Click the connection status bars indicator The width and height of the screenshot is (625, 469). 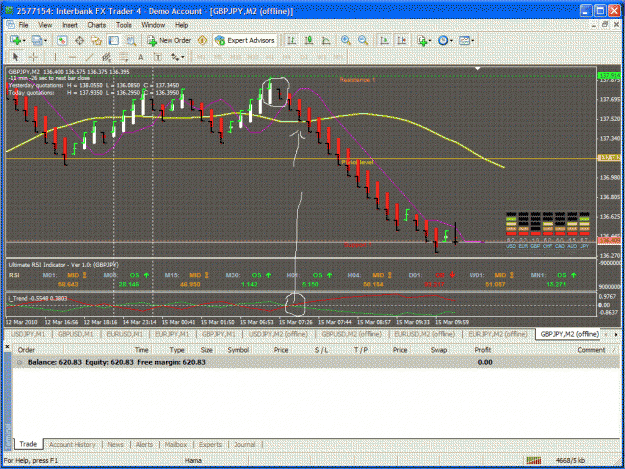[x=533, y=460]
